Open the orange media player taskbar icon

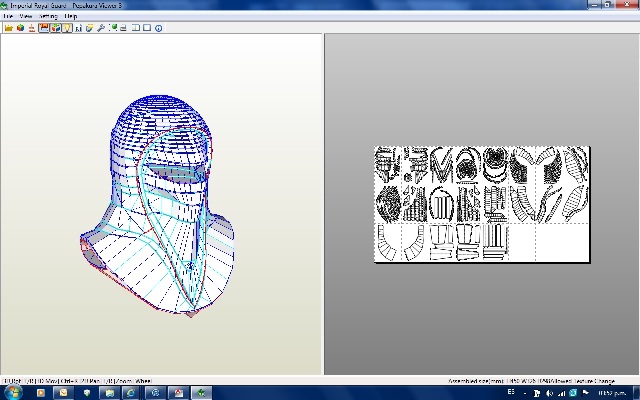click(x=40, y=393)
